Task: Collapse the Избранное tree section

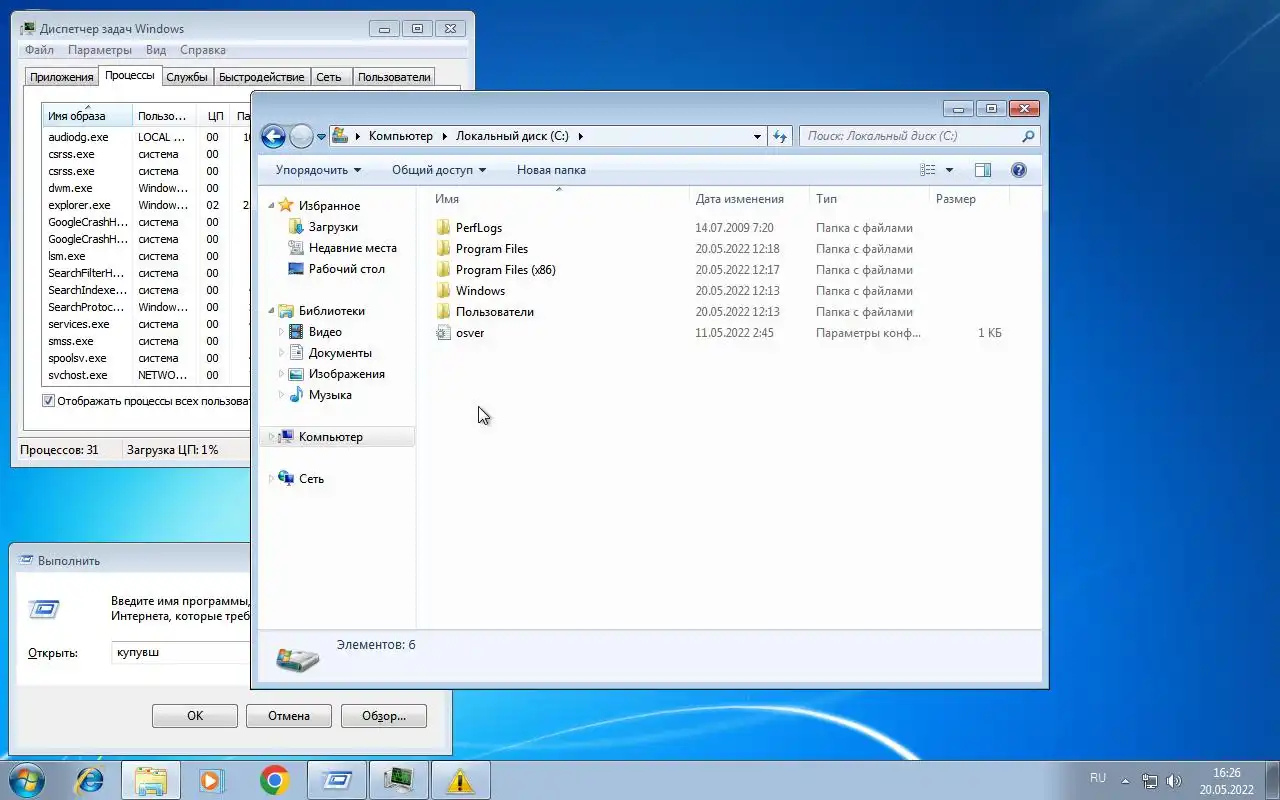Action: click(271, 205)
